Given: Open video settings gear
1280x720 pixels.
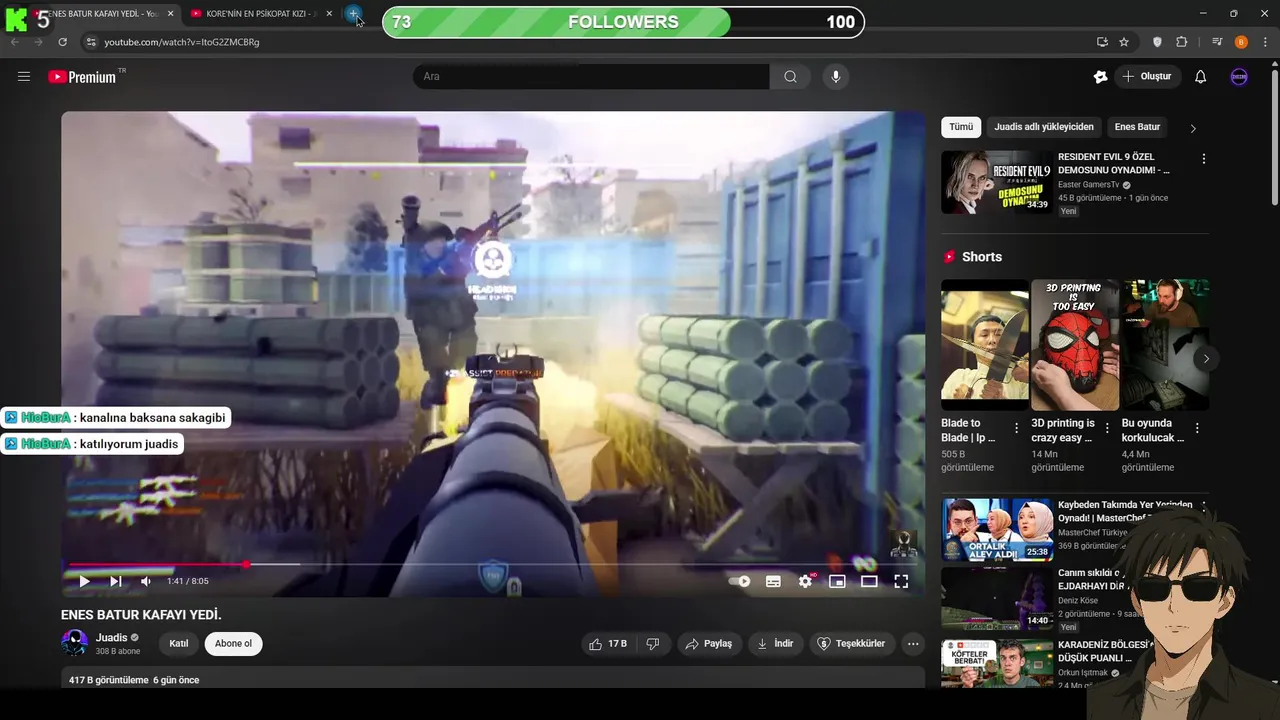Looking at the screenshot, I should tap(805, 581).
